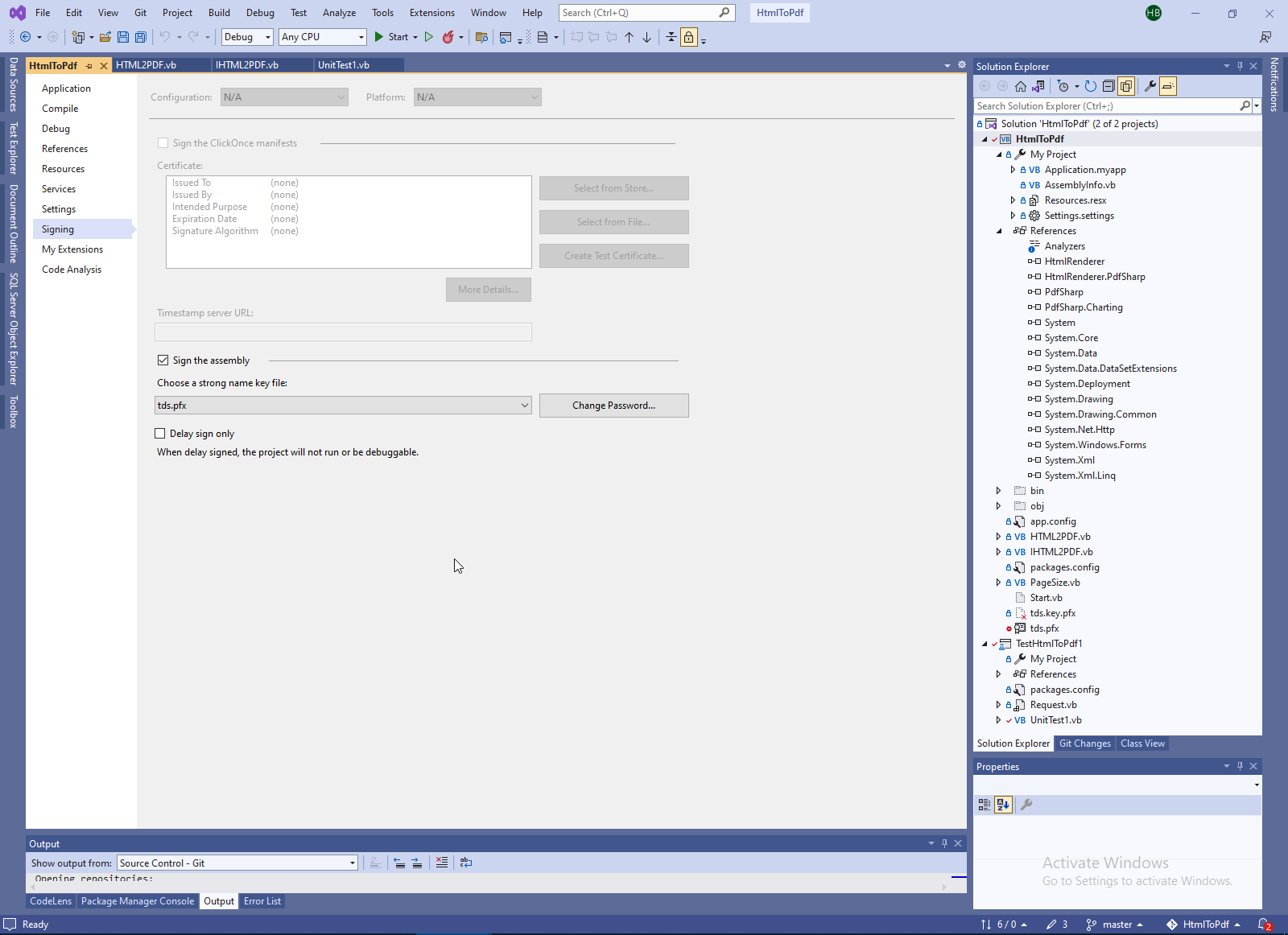The height and width of the screenshot is (935, 1288).
Task: Start without debugging using the outlined green arrow
Action: coord(429,37)
